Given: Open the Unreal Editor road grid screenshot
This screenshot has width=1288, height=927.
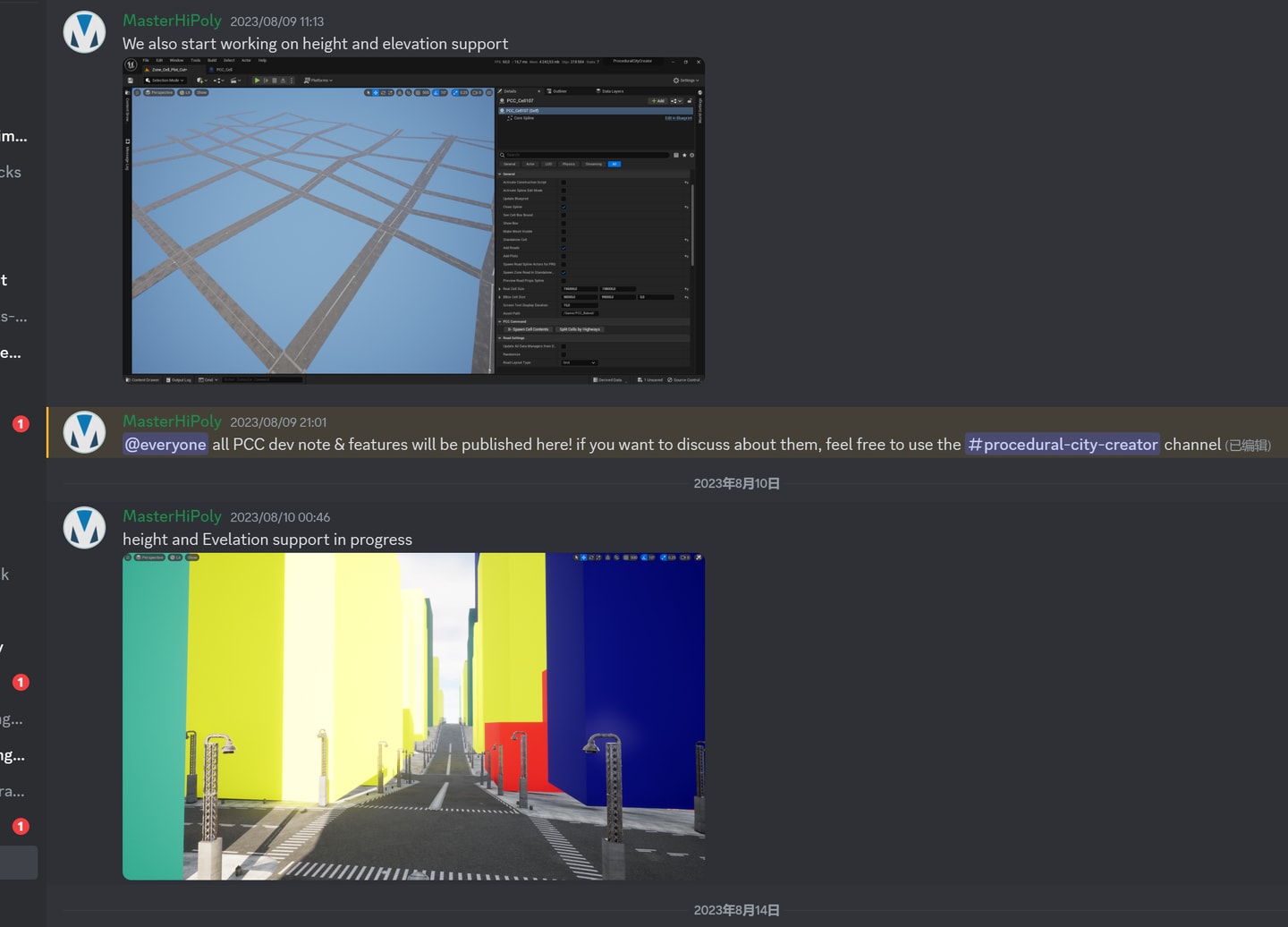Looking at the screenshot, I should click(x=413, y=221).
